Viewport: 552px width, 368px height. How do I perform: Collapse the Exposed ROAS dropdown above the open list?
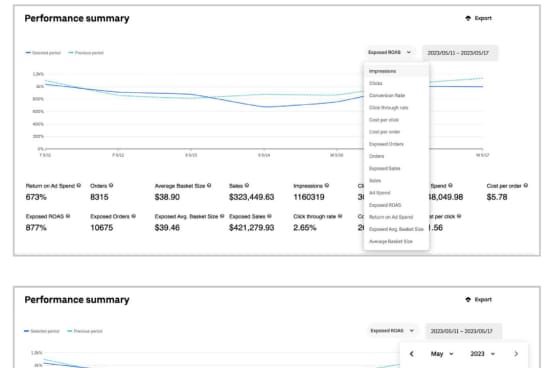click(x=390, y=52)
